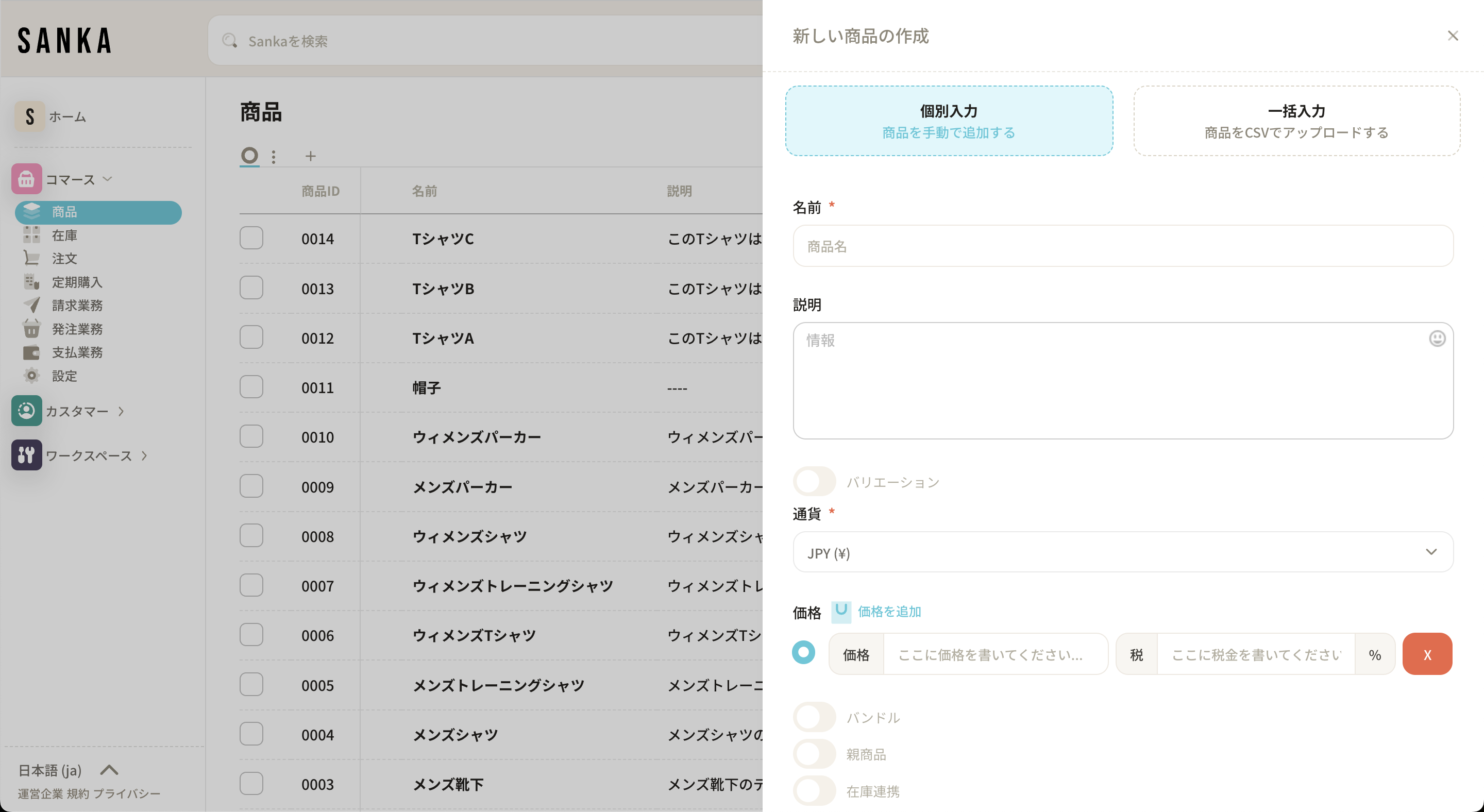Viewport: 1484px width, 812px height.
Task: Click the dark ワークスペース tools icon
Action: click(26, 455)
